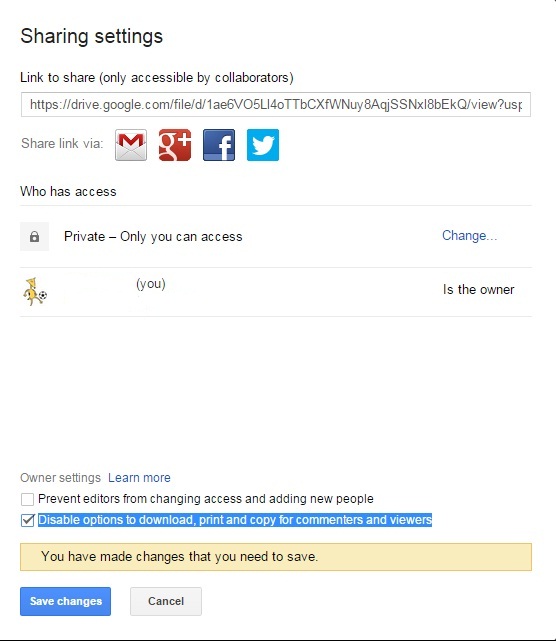This screenshot has height=644, width=556.
Task: Open the Change... access link
Action: 469,236
